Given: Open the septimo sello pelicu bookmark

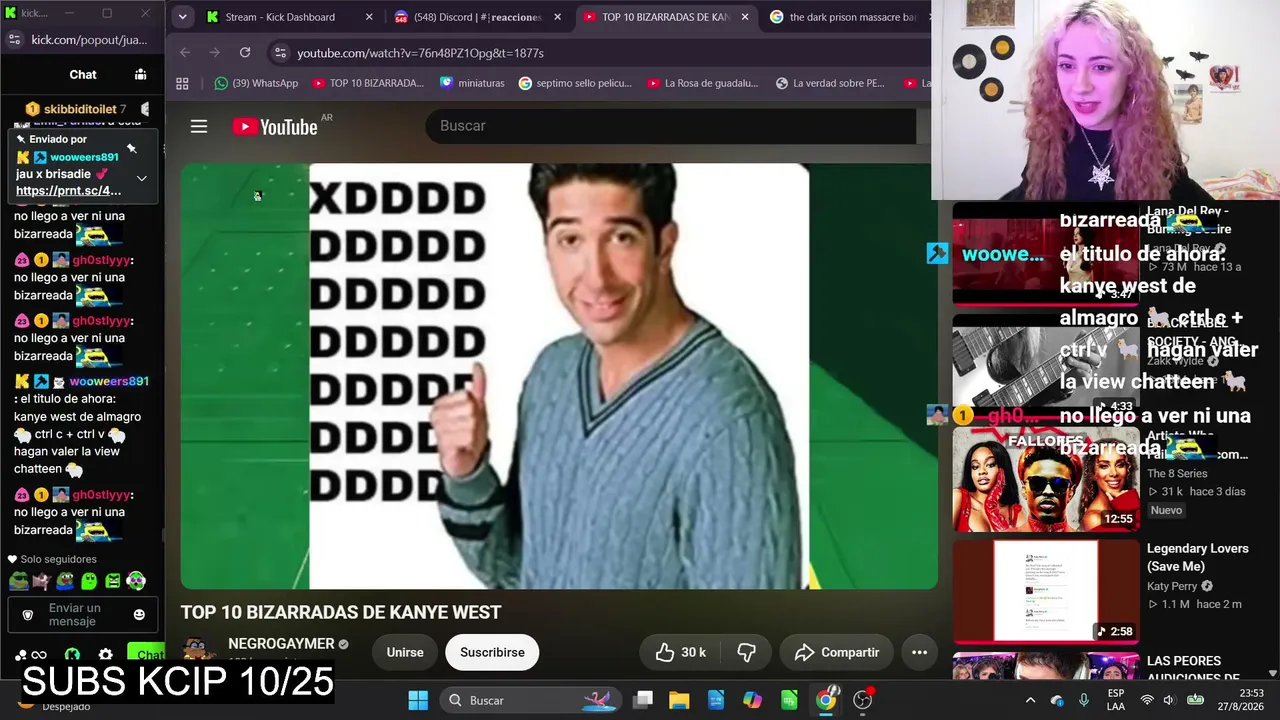Looking at the screenshot, I should 574,83.
